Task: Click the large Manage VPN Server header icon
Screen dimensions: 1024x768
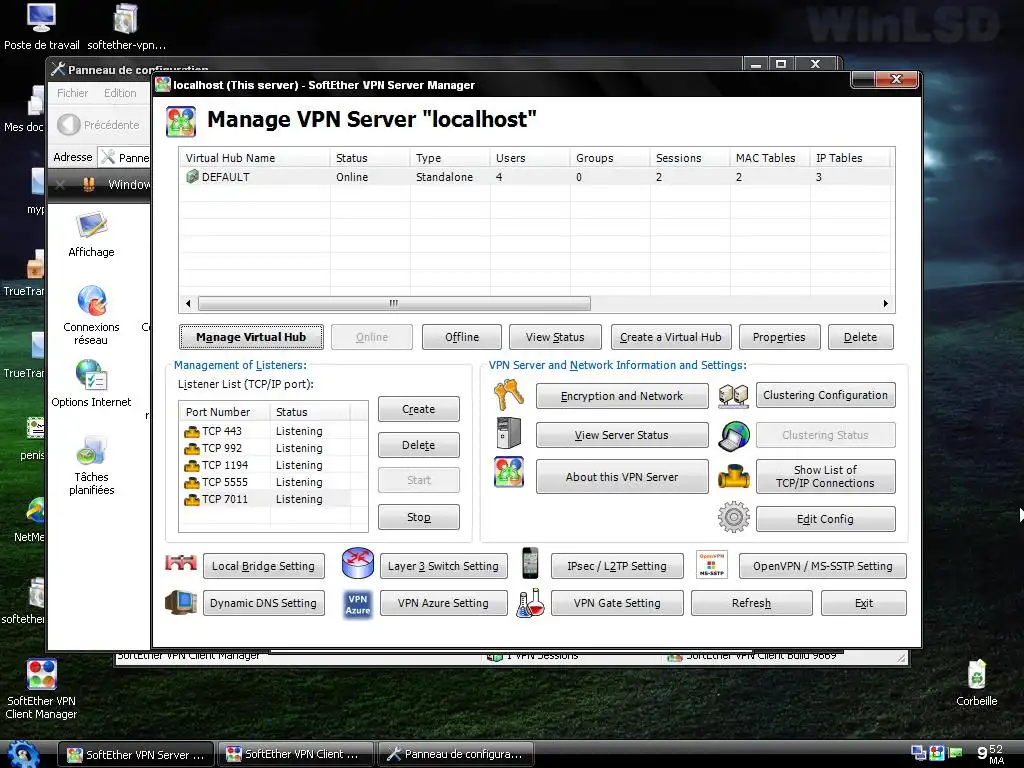Action: [181, 121]
